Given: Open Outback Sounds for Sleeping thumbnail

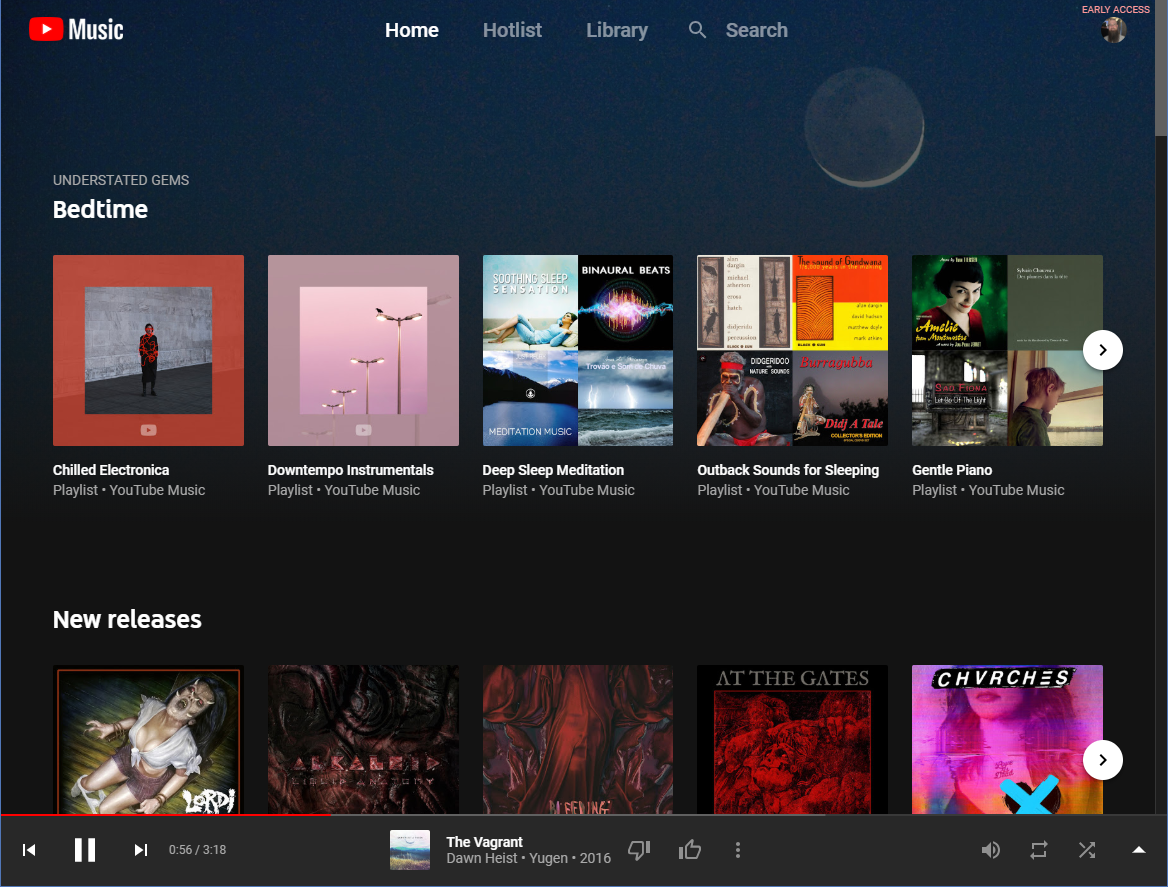Looking at the screenshot, I should click(793, 351).
